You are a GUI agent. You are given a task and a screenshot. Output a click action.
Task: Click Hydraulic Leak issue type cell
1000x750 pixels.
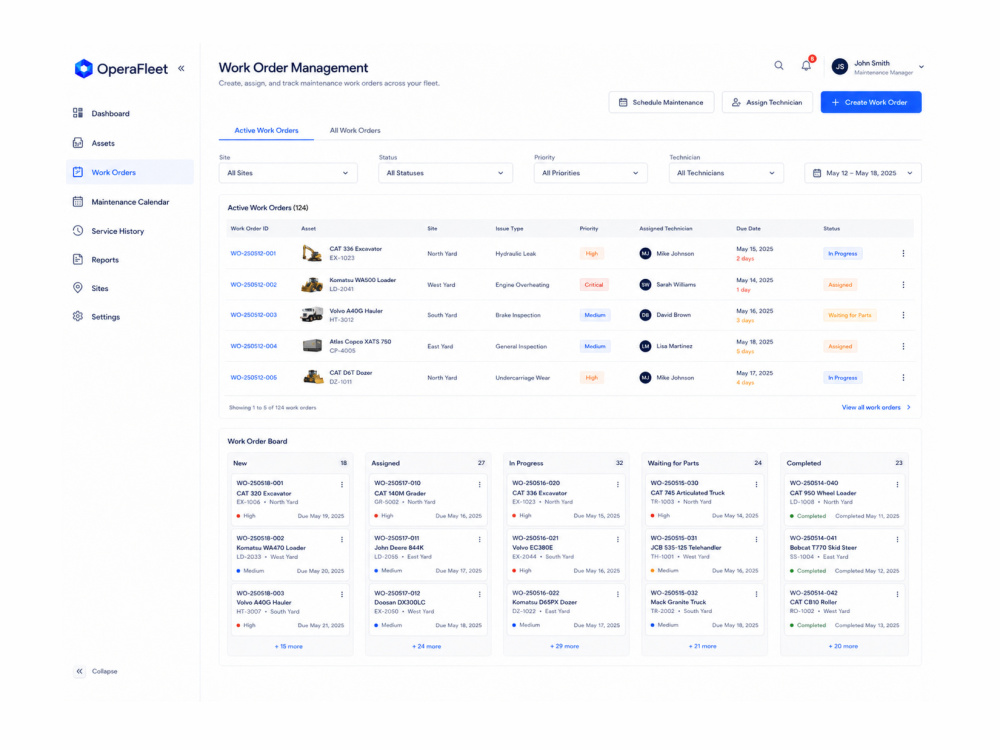pos(515,253)
